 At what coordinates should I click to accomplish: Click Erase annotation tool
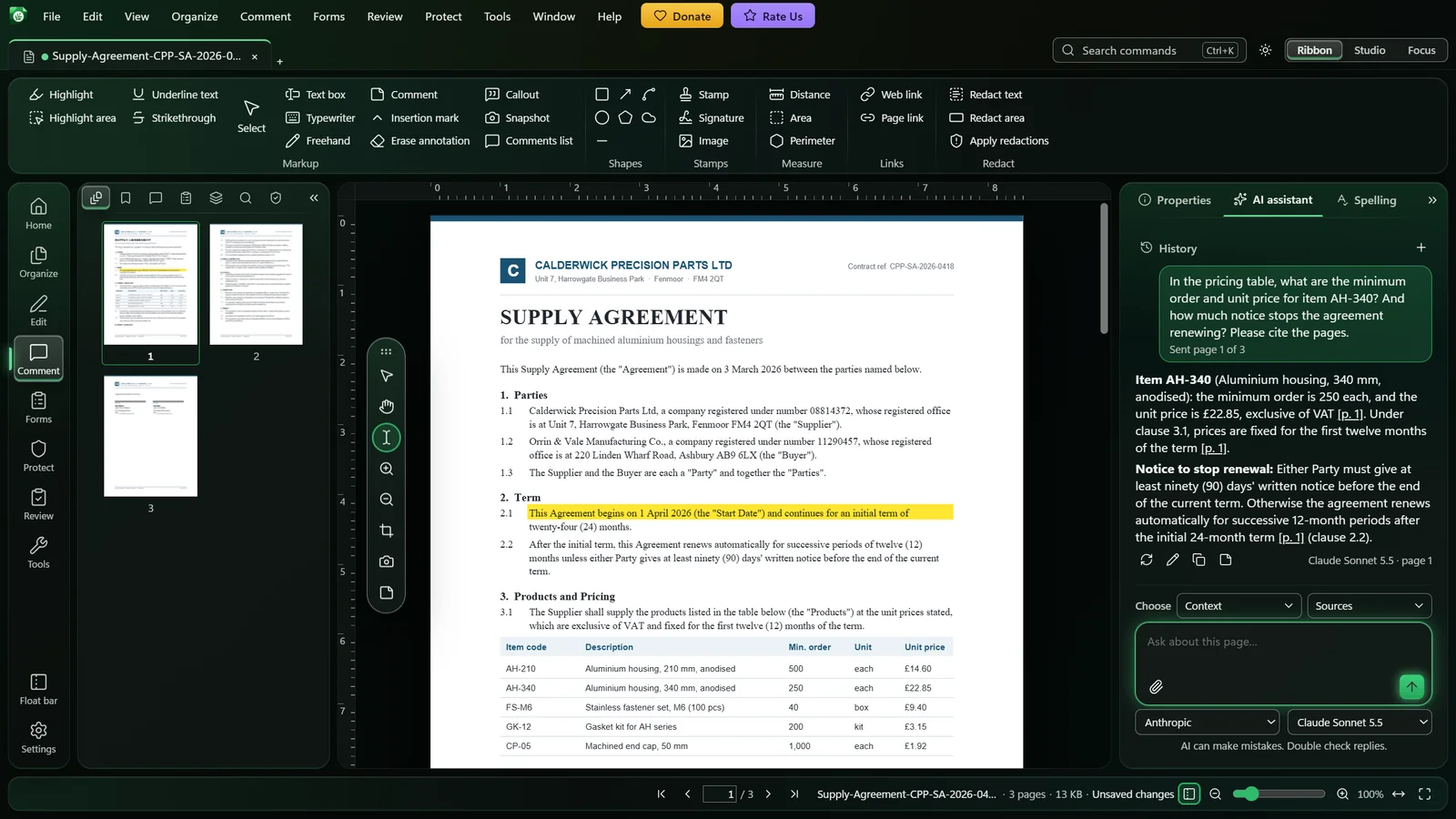pyautogui.click(x=420, y=141)
